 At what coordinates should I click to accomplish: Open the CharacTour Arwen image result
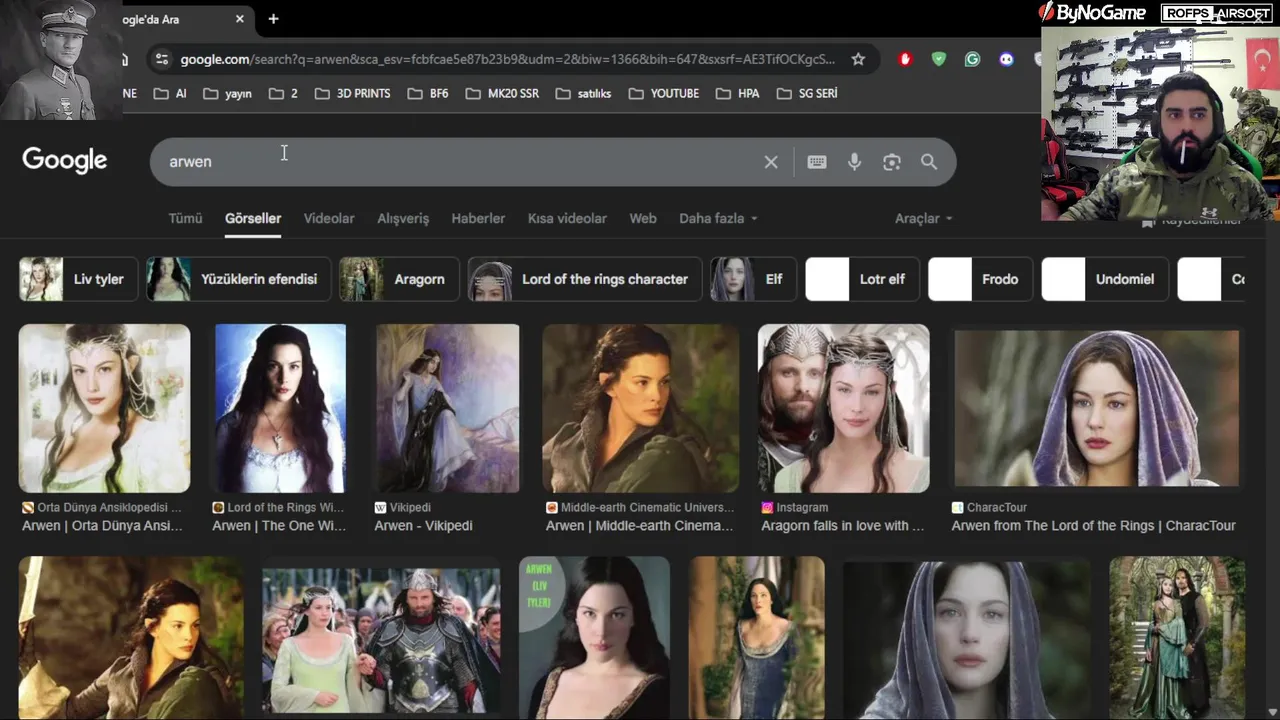tap(1096, 408)
